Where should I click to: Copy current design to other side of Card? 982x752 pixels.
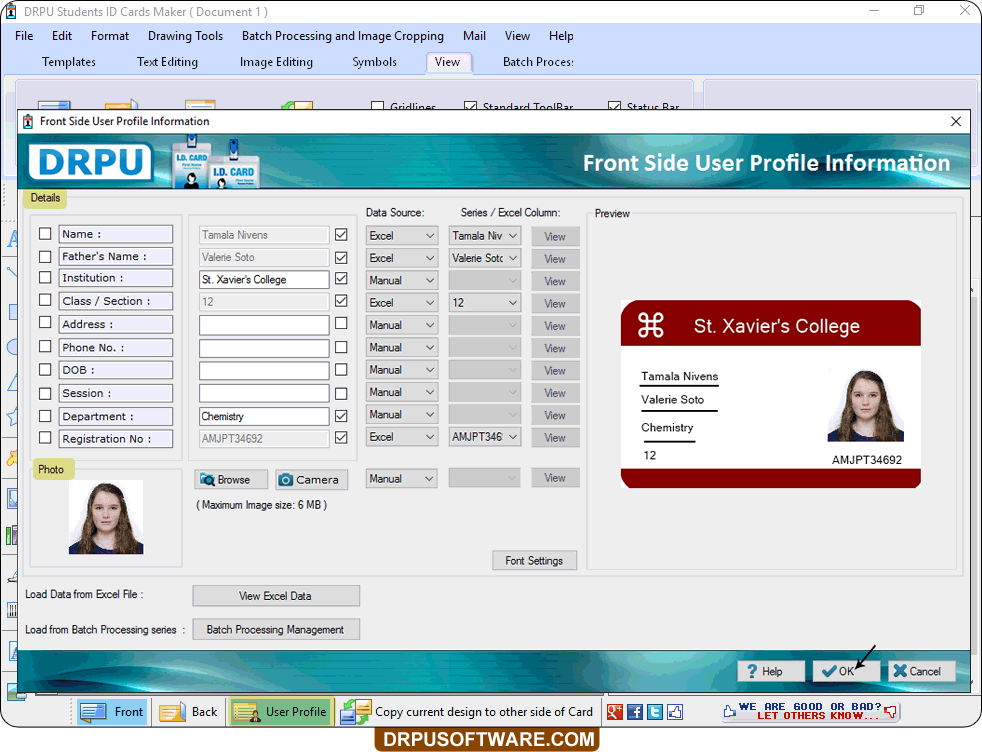(467, 712)
